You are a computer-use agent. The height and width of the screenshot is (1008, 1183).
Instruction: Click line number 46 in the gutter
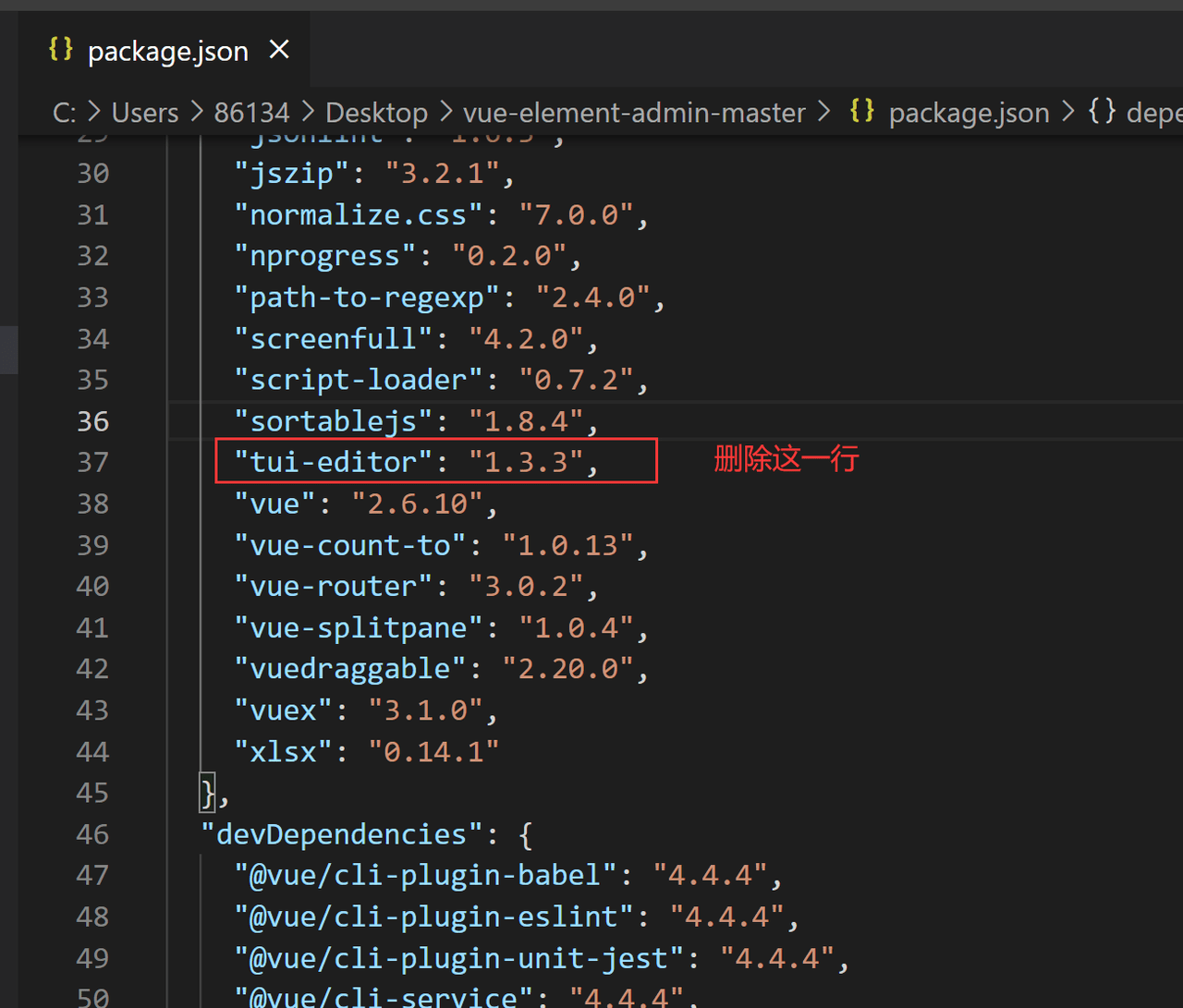click(x=92, y=834)
